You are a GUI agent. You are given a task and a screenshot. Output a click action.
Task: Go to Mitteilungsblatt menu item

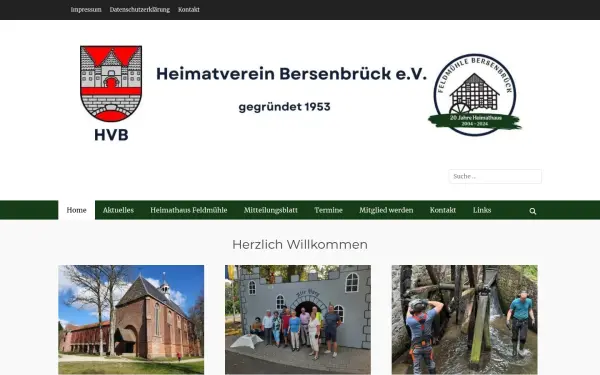pyautogui.click(x=271, y=210)
